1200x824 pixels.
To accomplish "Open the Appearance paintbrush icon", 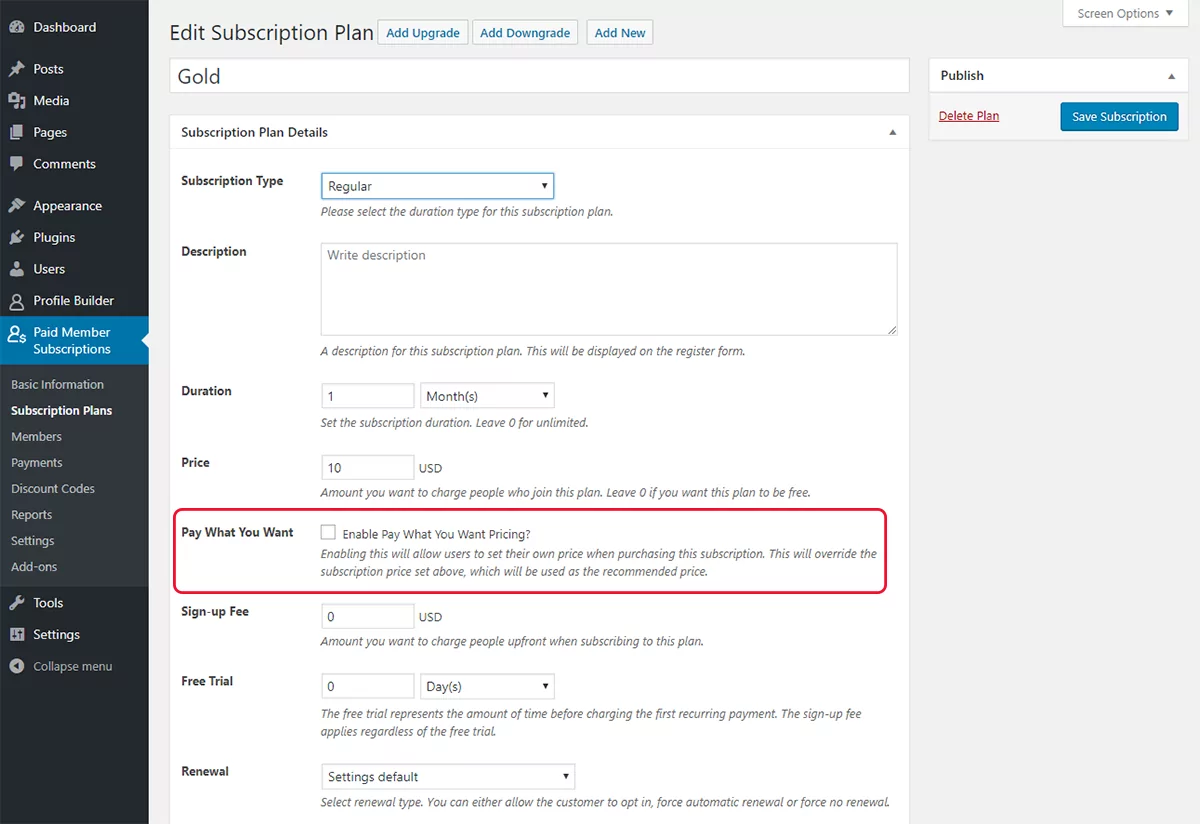I will 17,206.
